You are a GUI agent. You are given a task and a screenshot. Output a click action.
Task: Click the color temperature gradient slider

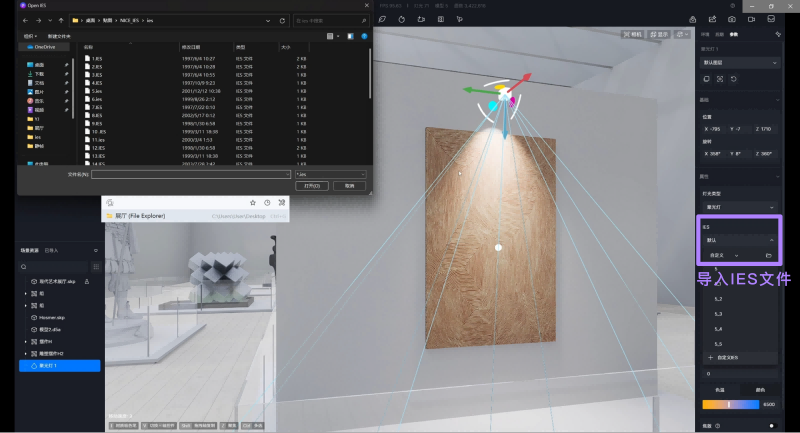click(x=730, y=404)
